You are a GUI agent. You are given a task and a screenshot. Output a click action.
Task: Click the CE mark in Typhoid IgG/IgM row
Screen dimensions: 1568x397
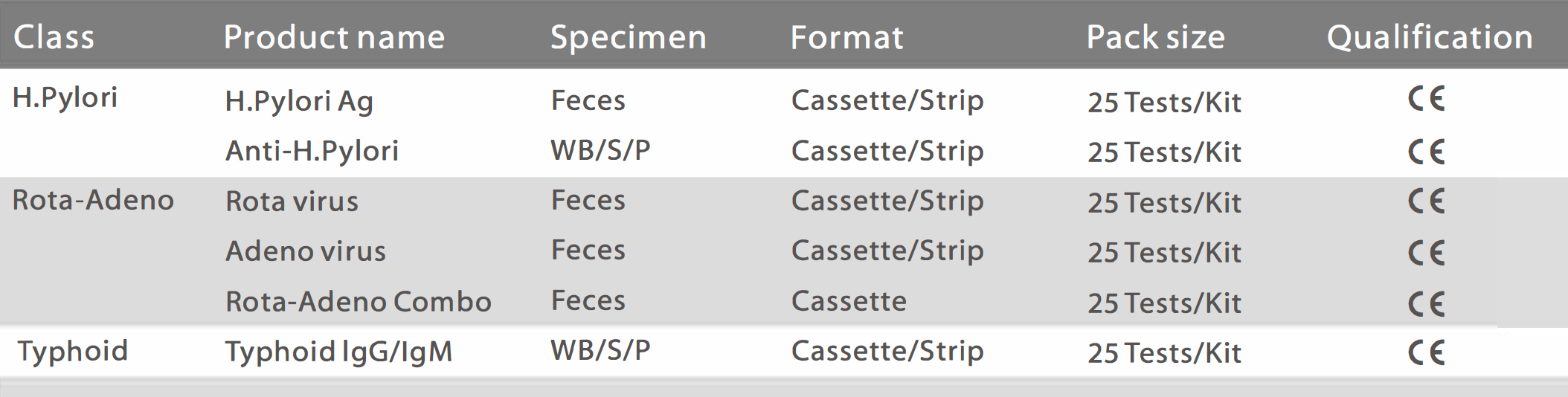click(x=1426, y=352)
